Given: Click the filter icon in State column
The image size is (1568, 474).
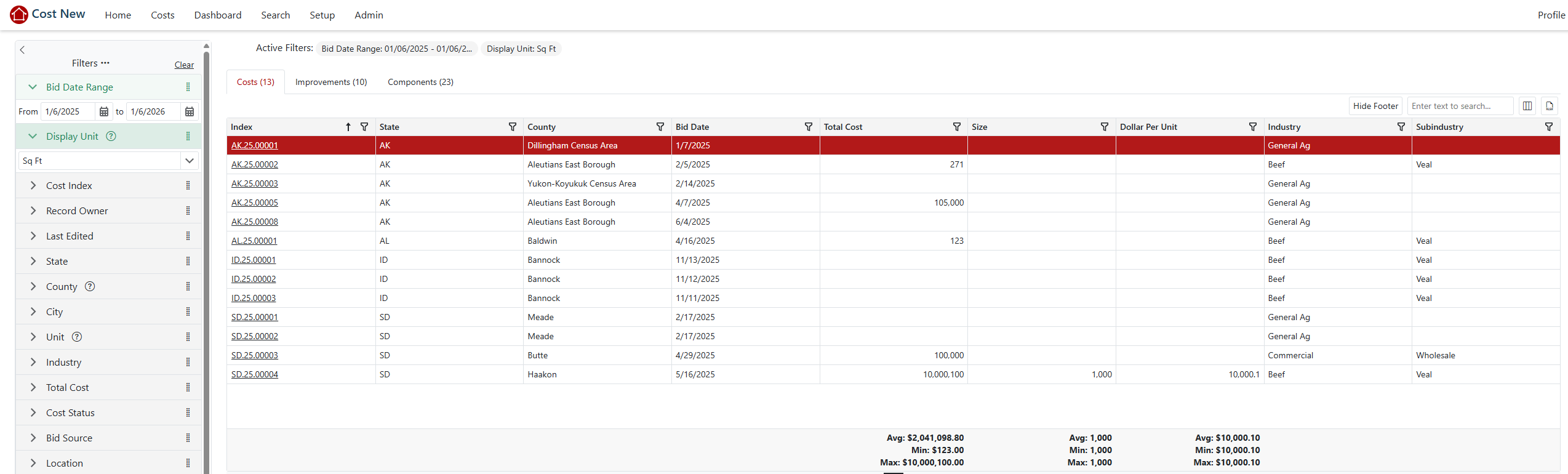Looking at the screenshot, I should [x=512, y=127].
